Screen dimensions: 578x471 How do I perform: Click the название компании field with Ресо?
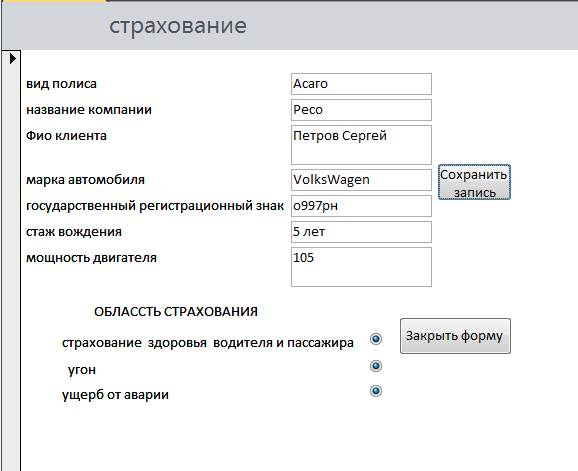(361, 110)
